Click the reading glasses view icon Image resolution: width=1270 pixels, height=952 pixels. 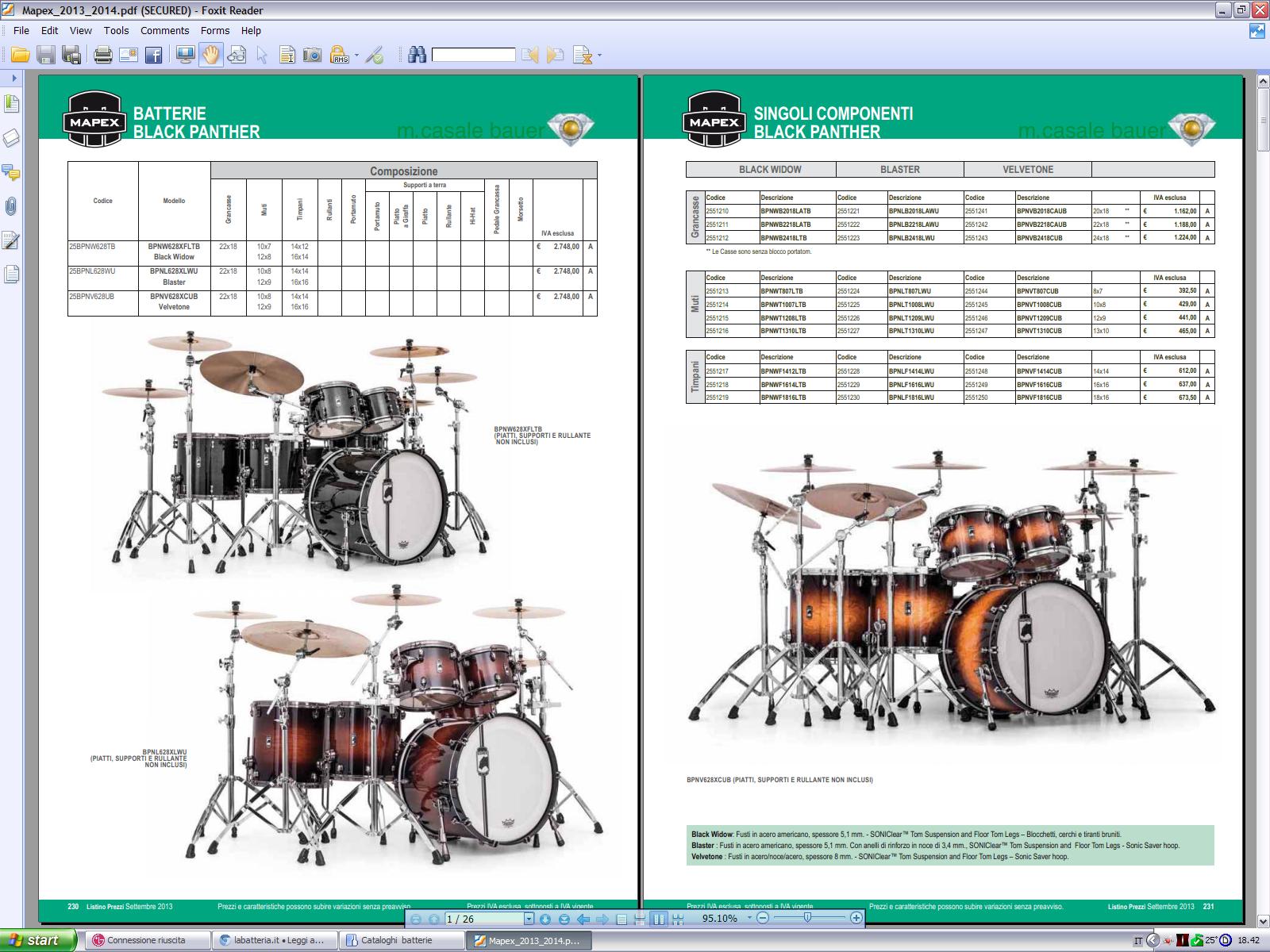(237, 55)
